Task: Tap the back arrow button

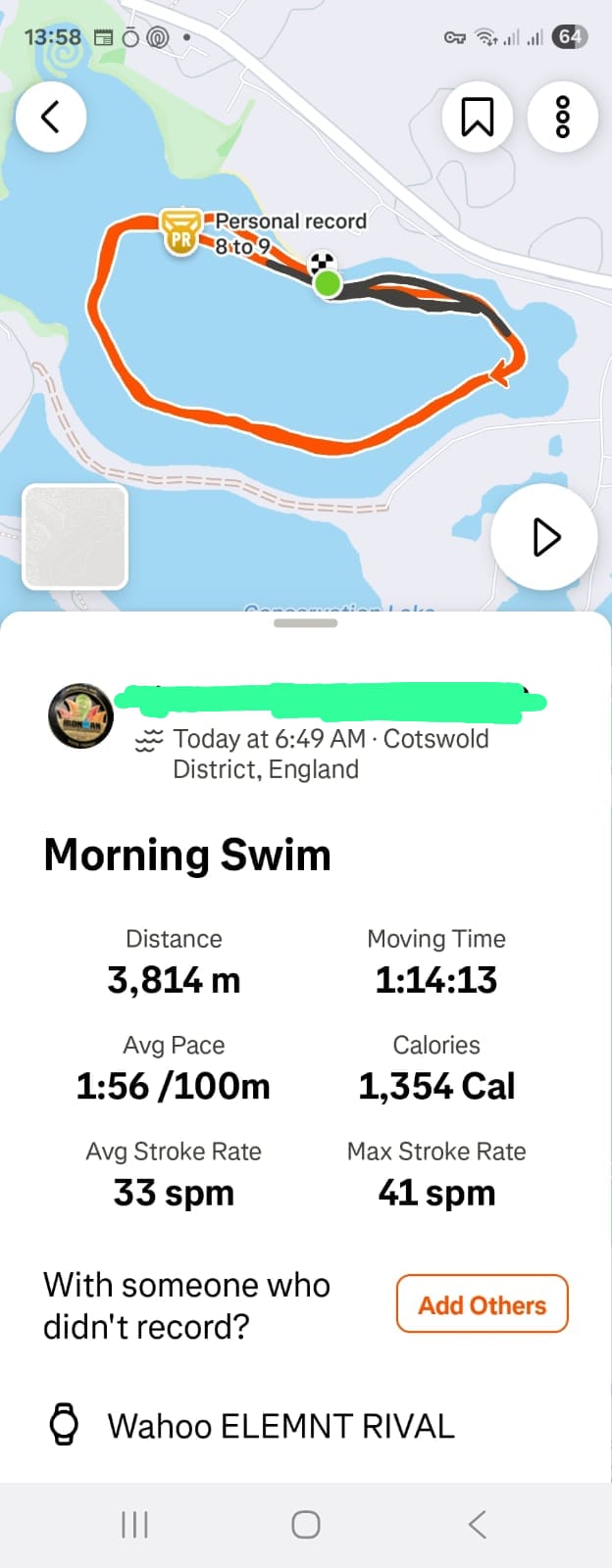Action: [51, 117]
